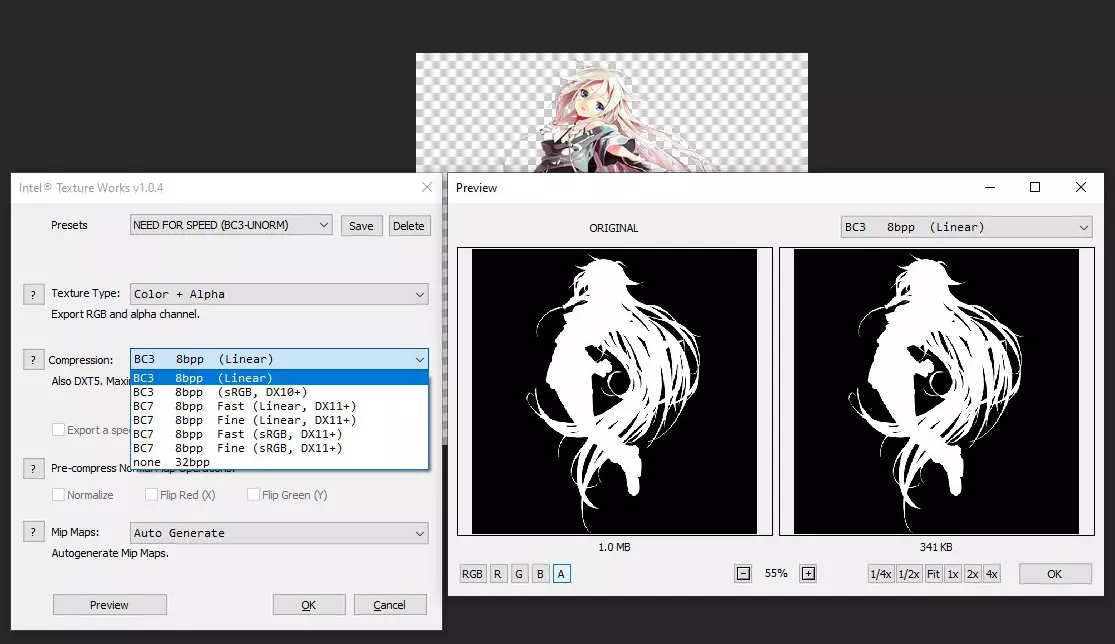Click the Save preset button
This screenshot has height=644, width=1115.
coord(361,225)
